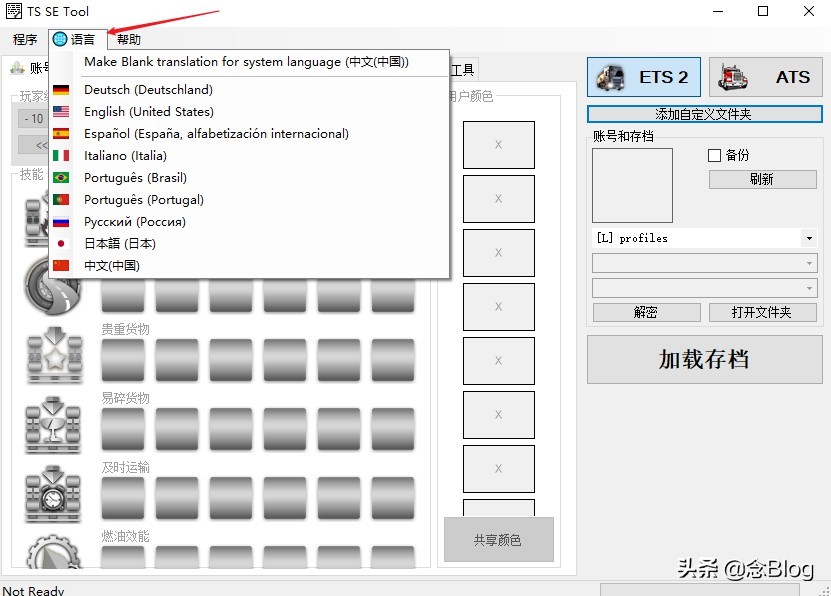The height and width of the screenshot is (596, 831).
Task: Open the third empty dropdown list
Action: (704, 285)
